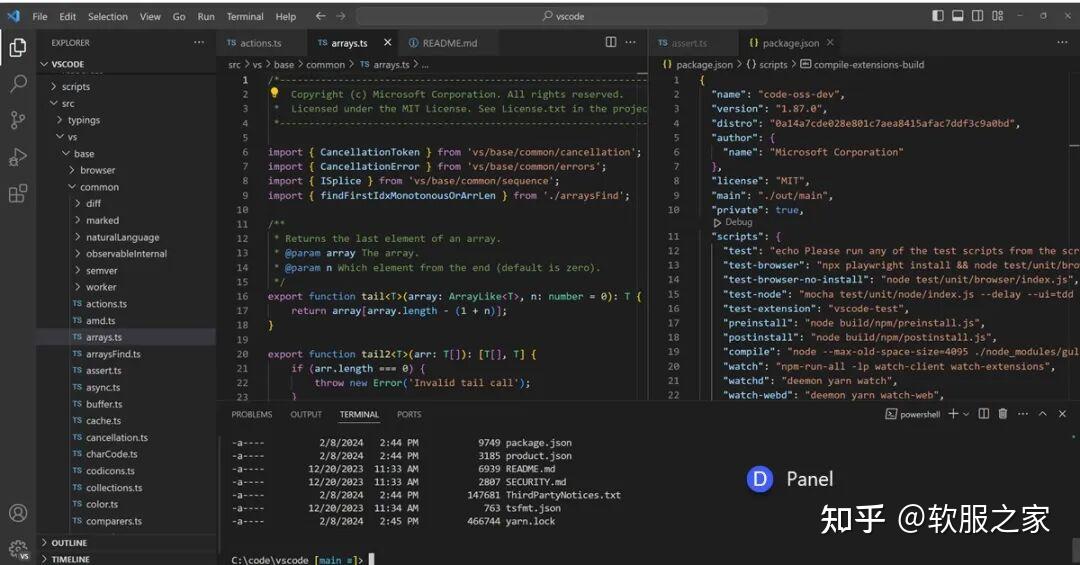Split the terminal panel

coord(984,413)
